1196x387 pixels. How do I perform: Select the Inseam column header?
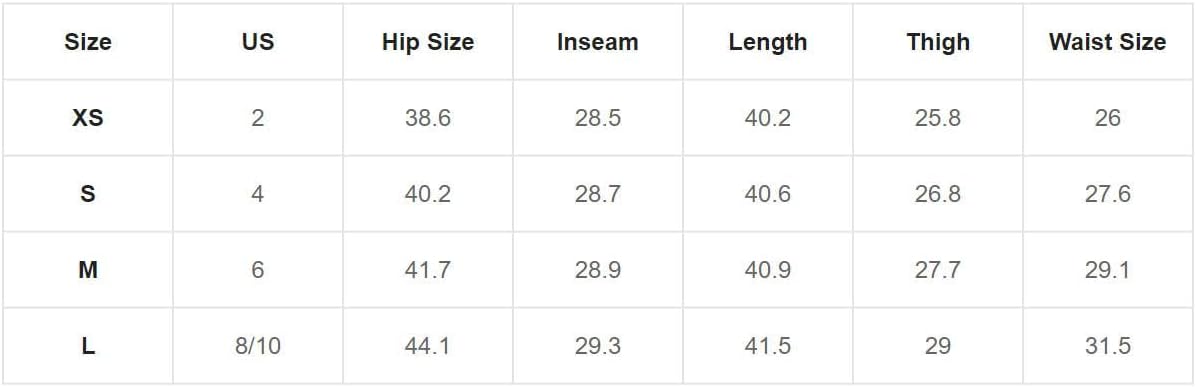597,41
